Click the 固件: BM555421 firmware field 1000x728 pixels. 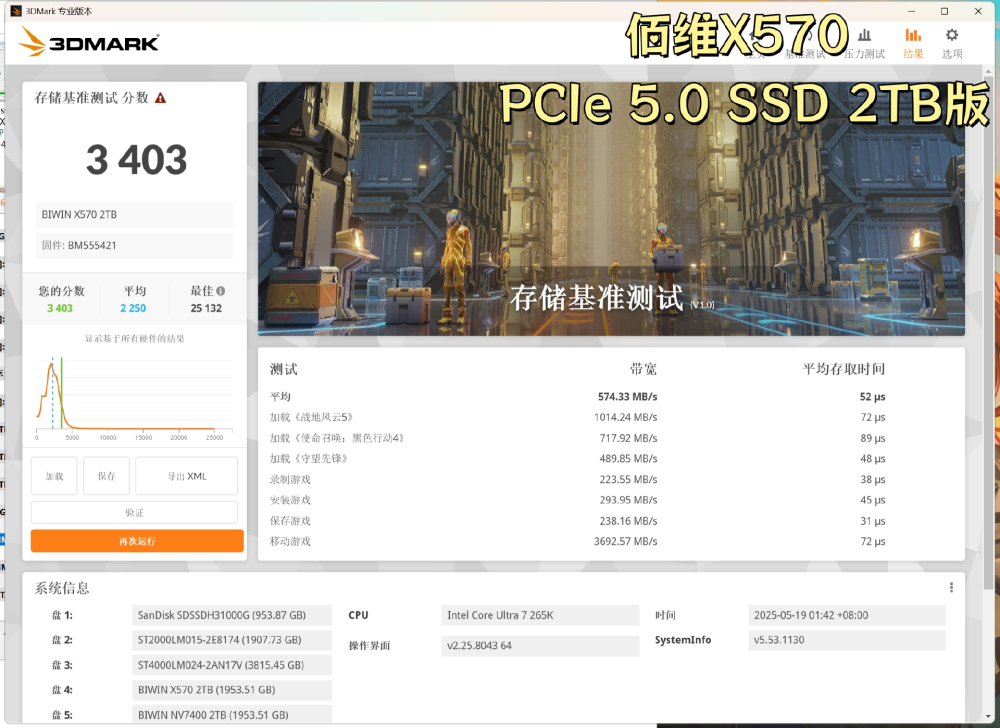134,245
